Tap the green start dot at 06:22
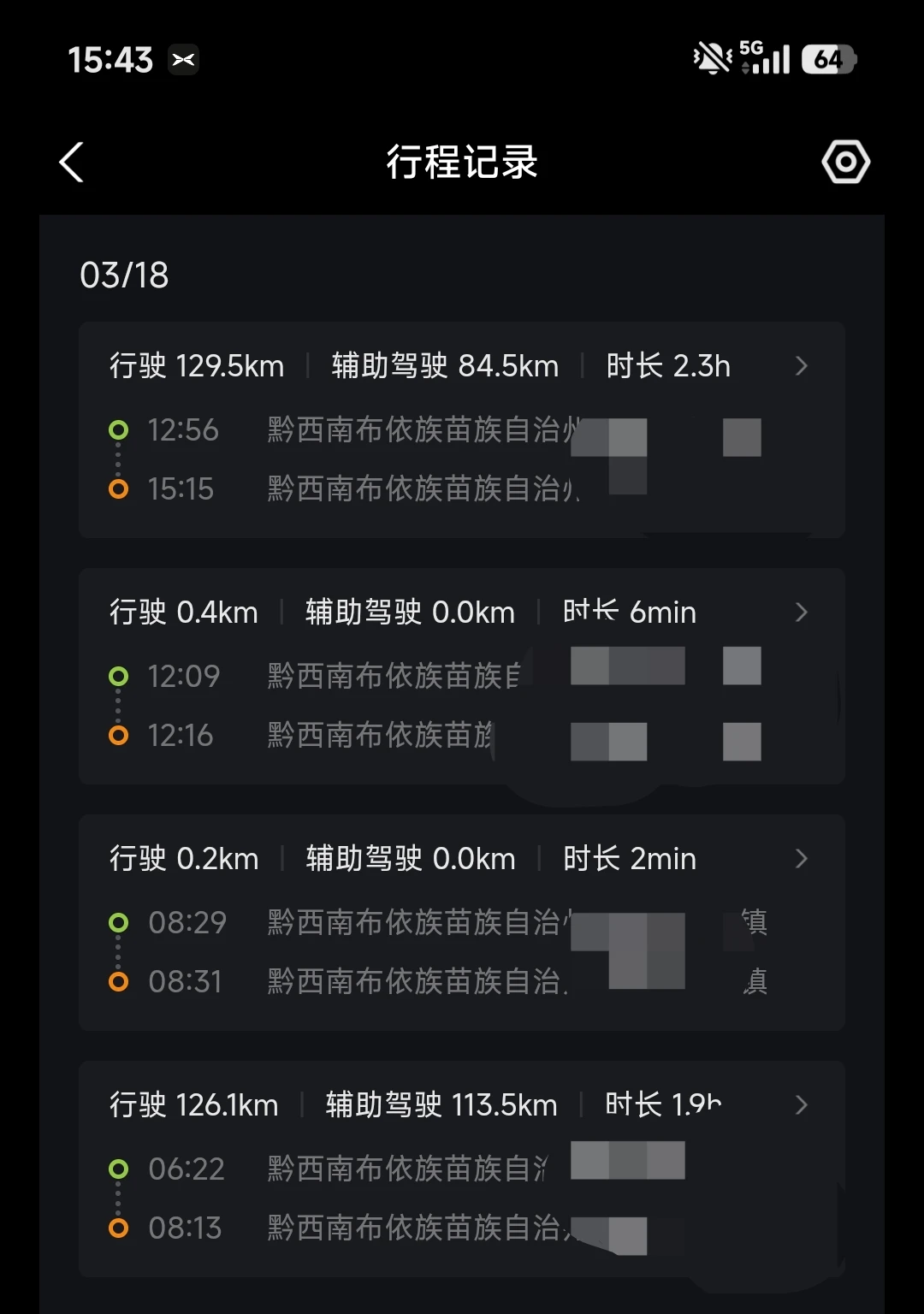This screenshot has width=924, height=1314. pos(119,1169)
